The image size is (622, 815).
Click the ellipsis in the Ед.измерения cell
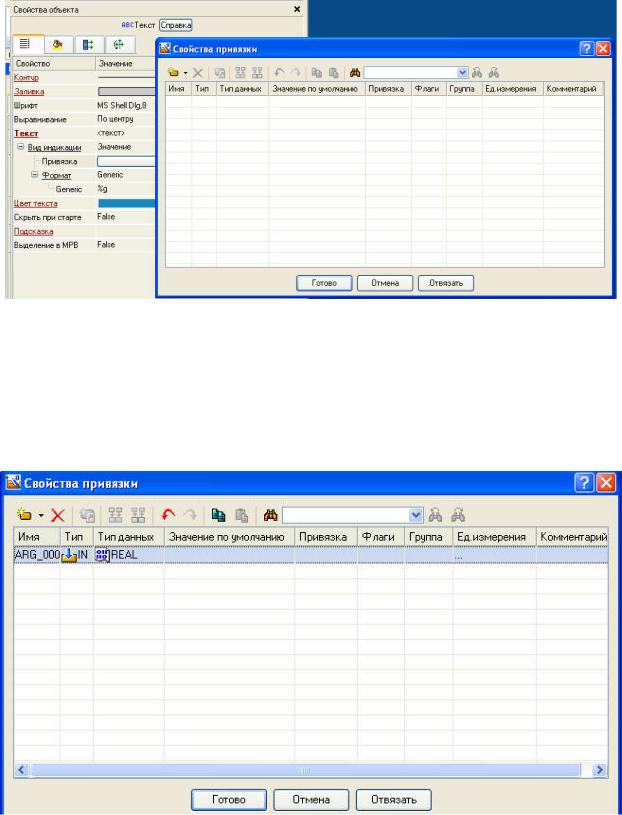459,555
